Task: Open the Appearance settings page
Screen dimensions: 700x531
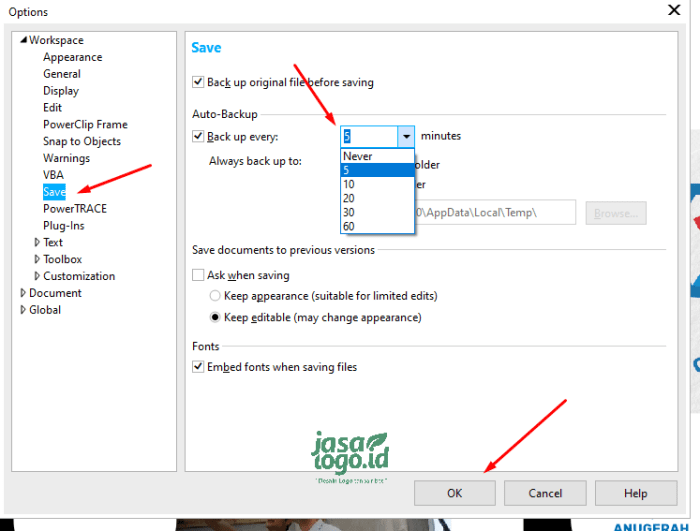Action: coord(72,58)
